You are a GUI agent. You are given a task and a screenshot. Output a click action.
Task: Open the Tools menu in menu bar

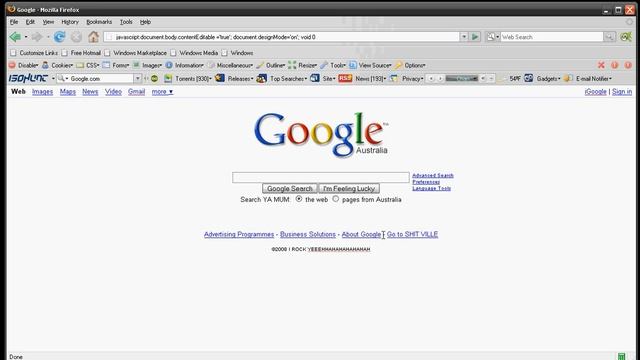tap(126, 22)
